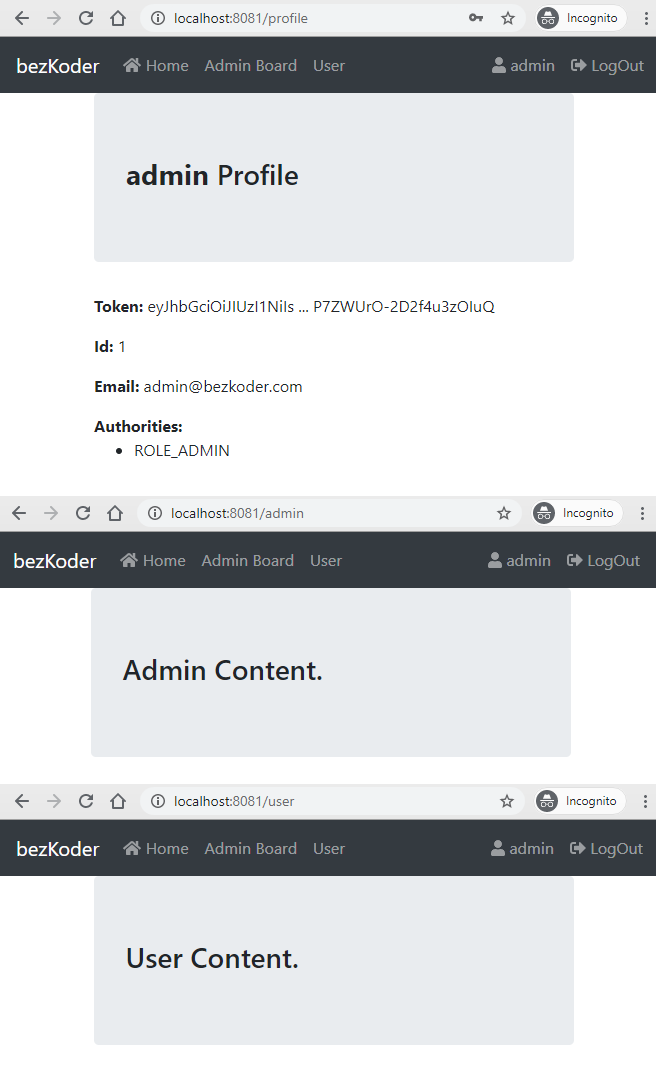Click the site info icon beside localhost:8081/user
This screenshot has width=656, height=1078.
(x=156, y=801)
